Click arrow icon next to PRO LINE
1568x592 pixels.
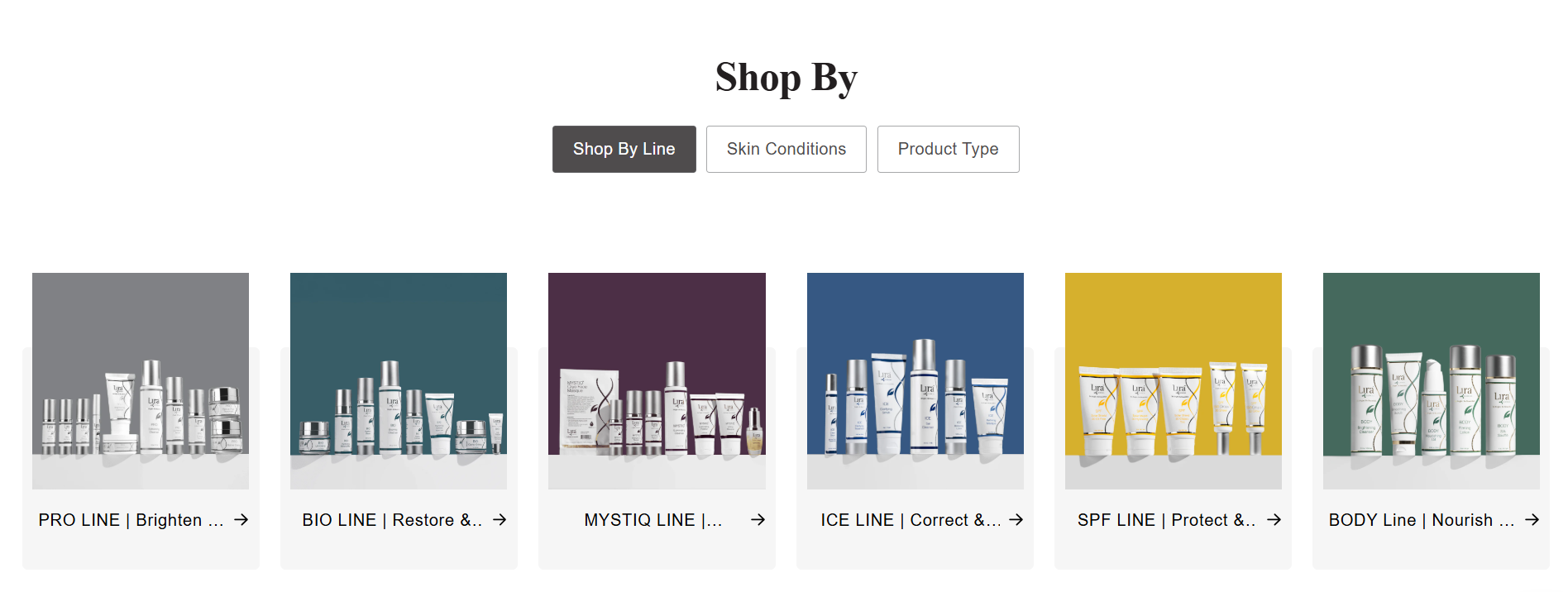[241, 520]
